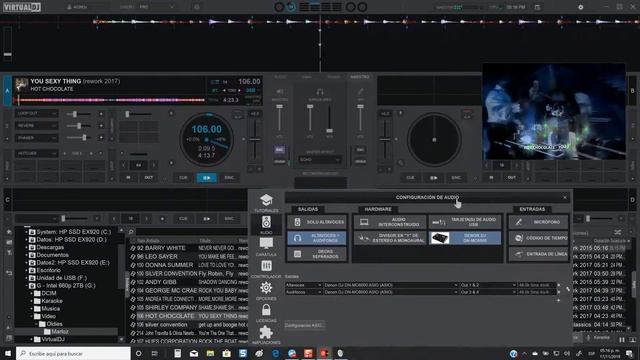Select Audio Interconstruido hardware option
Screen dimensions: 640x360
click(390, 222)
